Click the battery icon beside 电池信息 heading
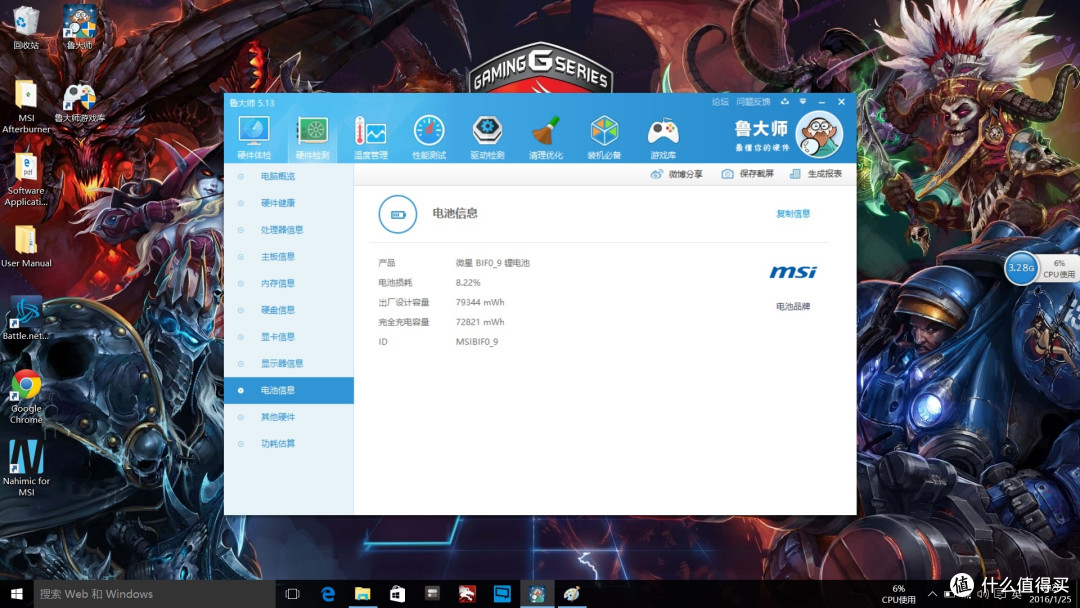 point(398,214)
